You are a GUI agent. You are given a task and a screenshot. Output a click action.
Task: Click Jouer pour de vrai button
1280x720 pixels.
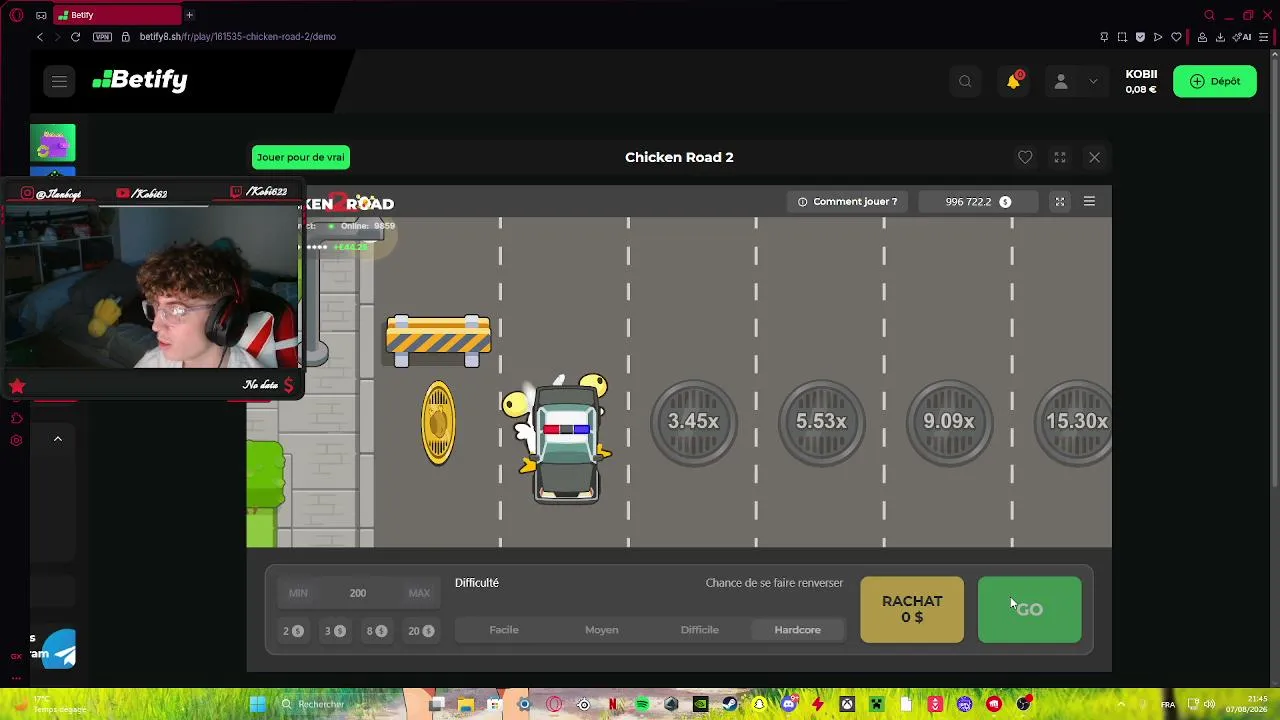click(x=300, y=157)
